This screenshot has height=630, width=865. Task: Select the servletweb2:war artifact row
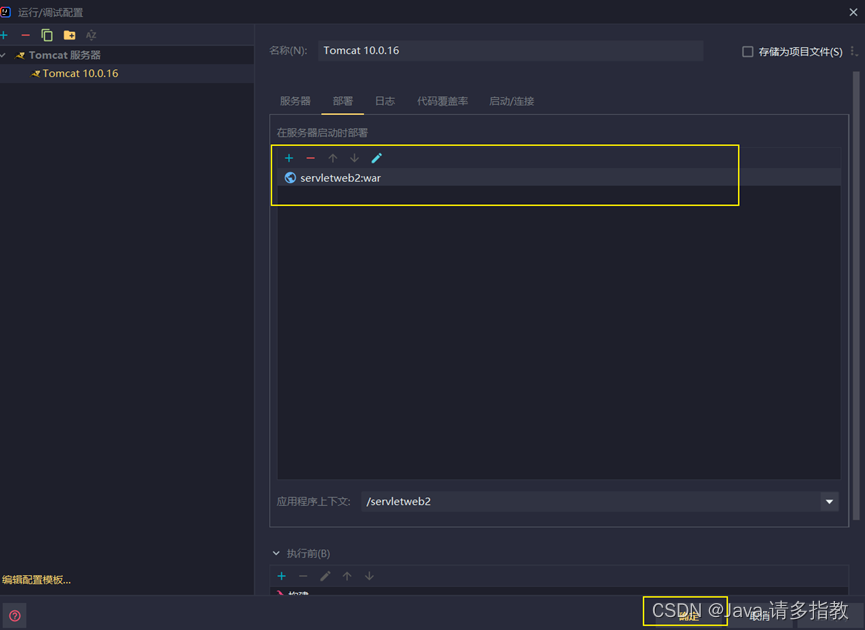point(559,178)
